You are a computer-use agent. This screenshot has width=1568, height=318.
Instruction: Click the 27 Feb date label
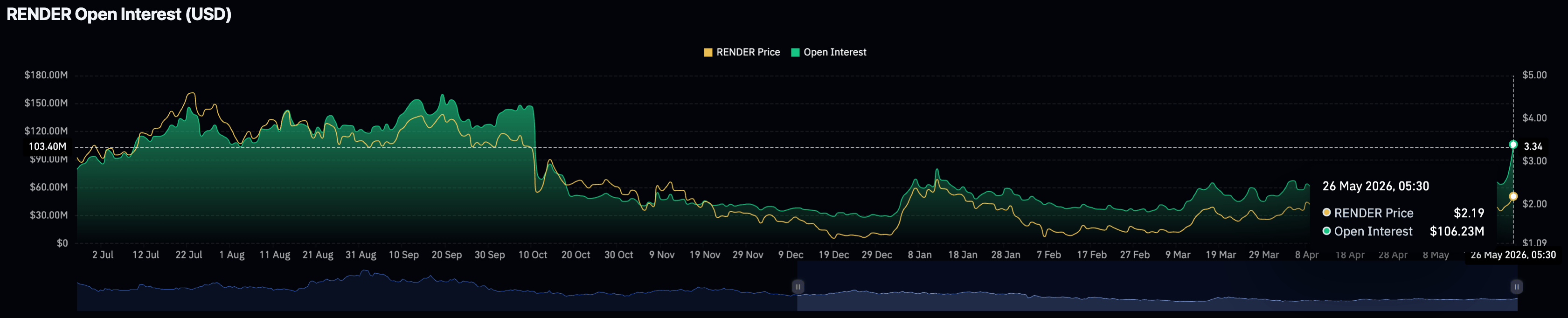(1135, 255)
